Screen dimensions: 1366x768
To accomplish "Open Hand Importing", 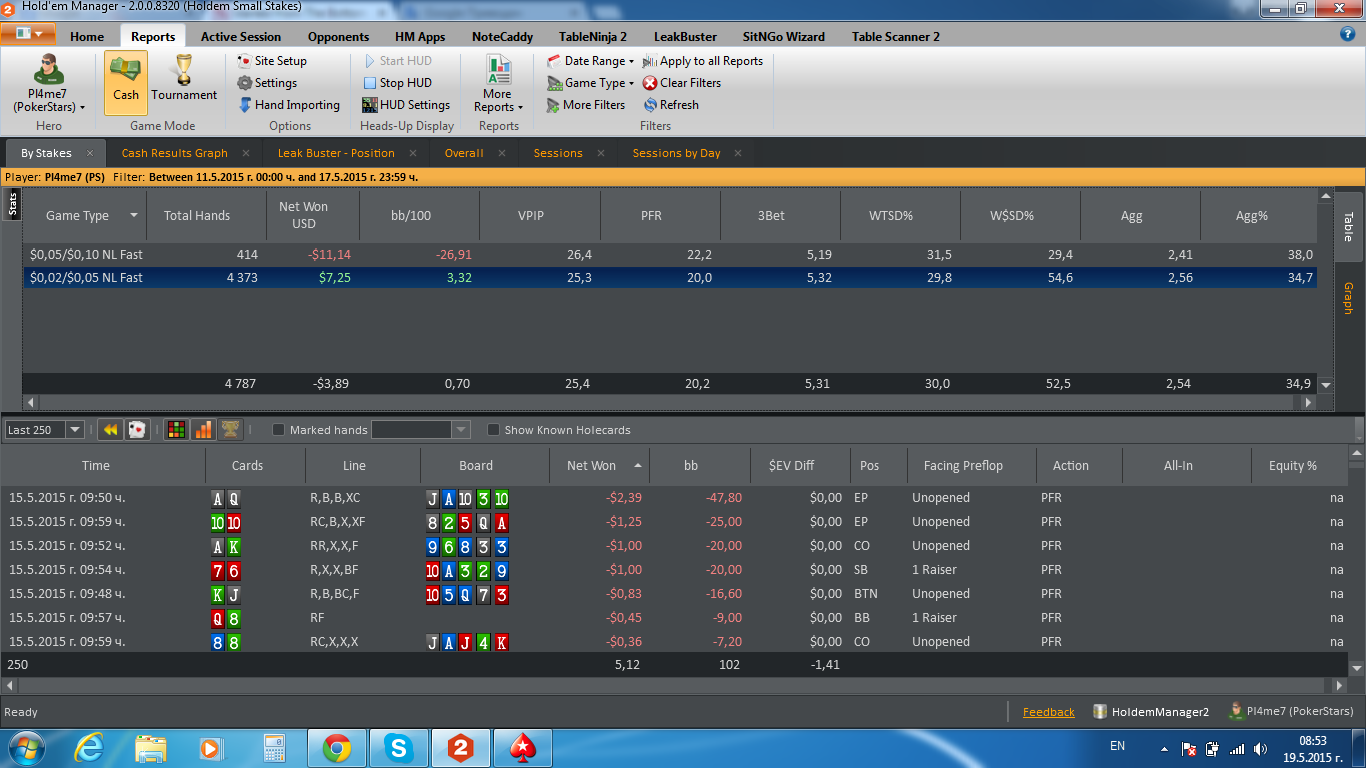I will 289,105.
